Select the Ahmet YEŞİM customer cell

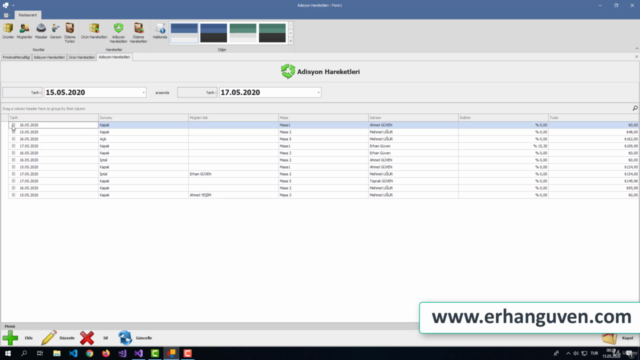[233, 195]
